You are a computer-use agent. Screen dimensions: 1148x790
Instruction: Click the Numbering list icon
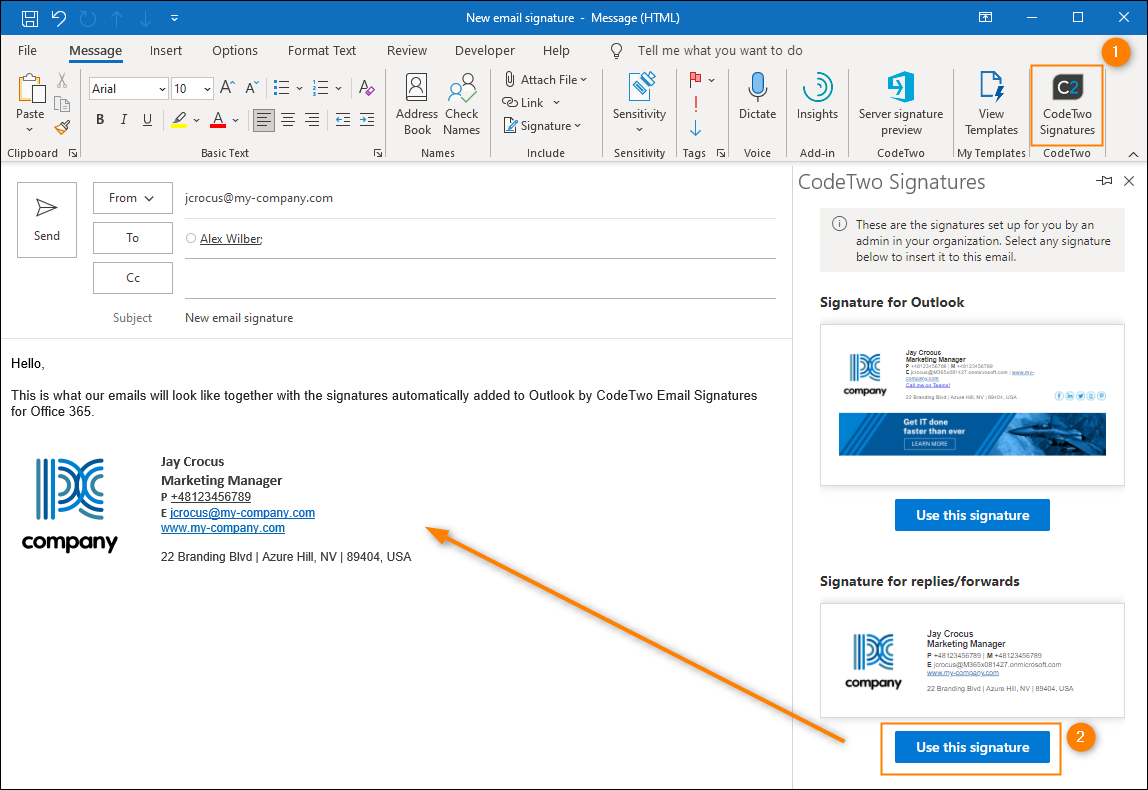(321, 88)
